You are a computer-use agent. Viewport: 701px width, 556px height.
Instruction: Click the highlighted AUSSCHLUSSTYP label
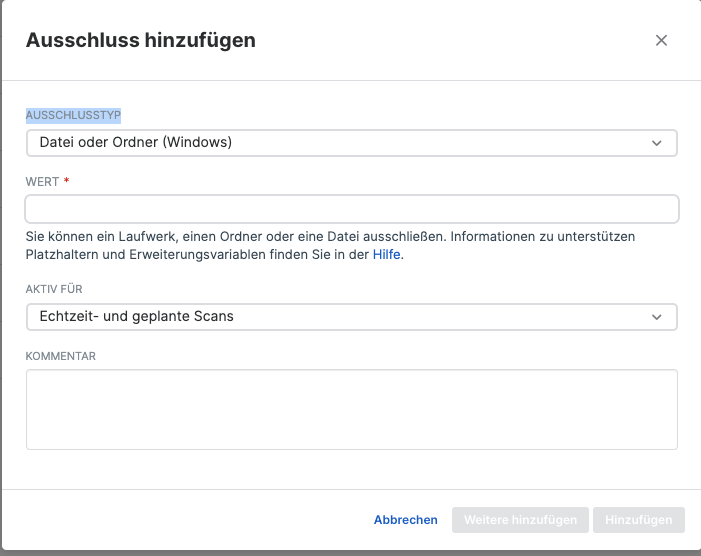click(x=73, y=116)
